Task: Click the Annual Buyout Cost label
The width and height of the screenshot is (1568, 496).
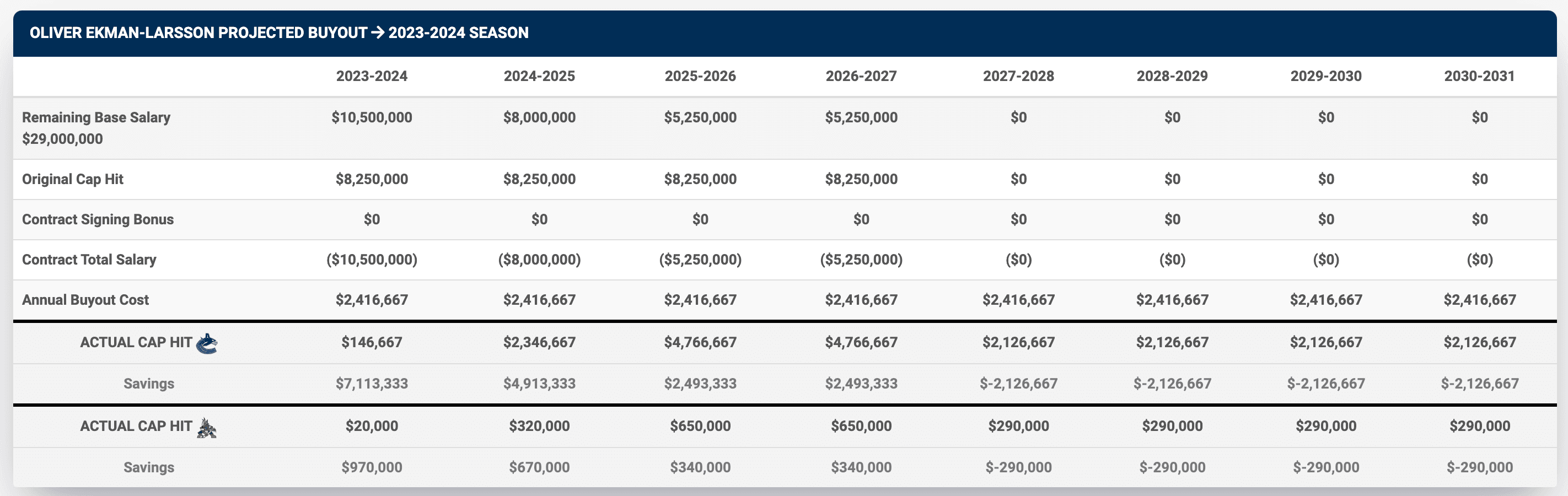Action: (85, 300)
